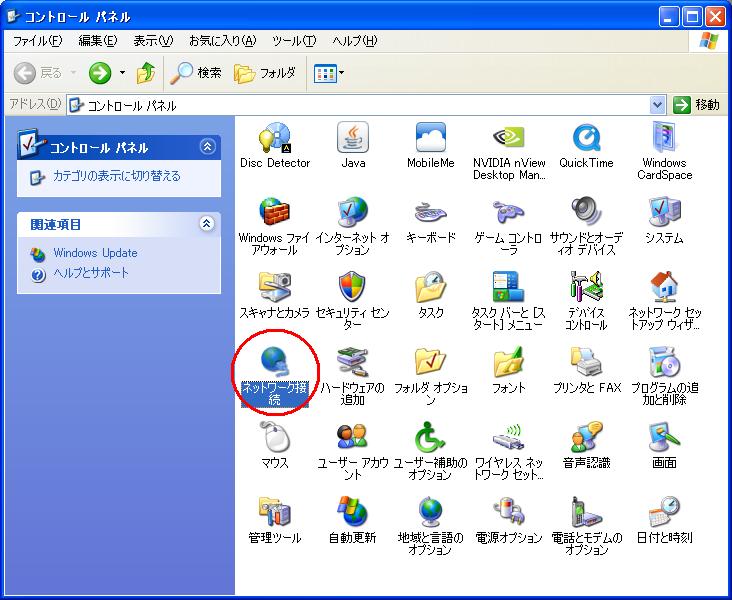The width and height of the screenshot is (732, 600).
Task: Collapse the 関連項目 side panel
Action: (x=207, y=224)
